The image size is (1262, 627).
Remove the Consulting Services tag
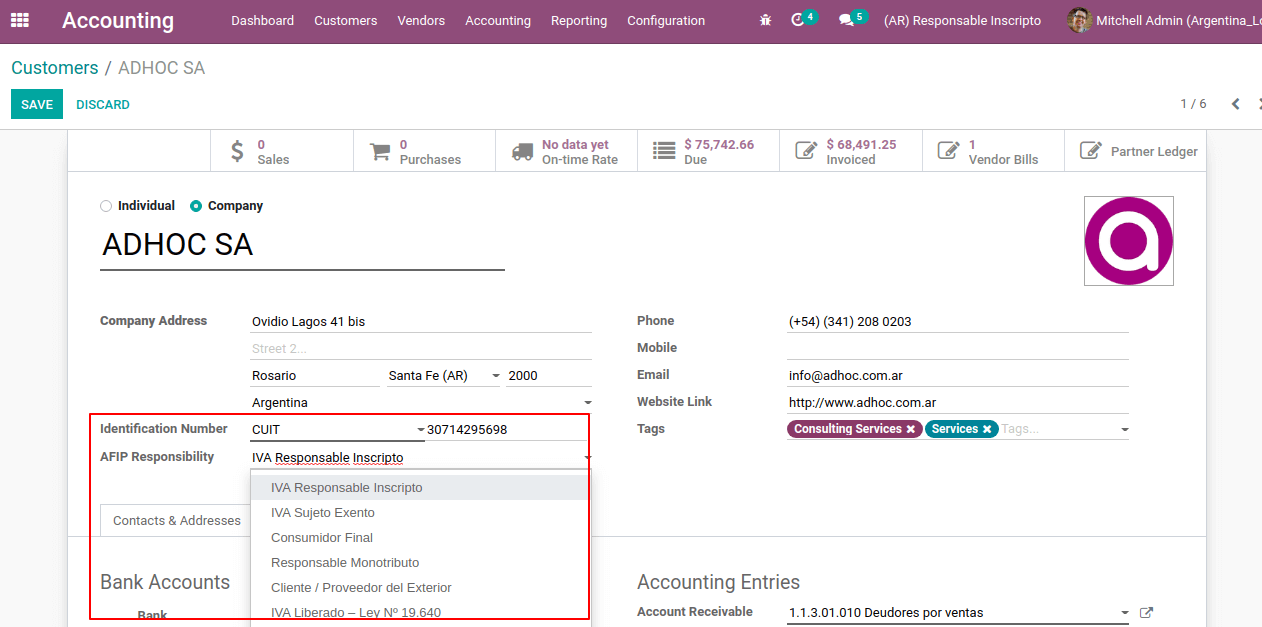point(910,429)
